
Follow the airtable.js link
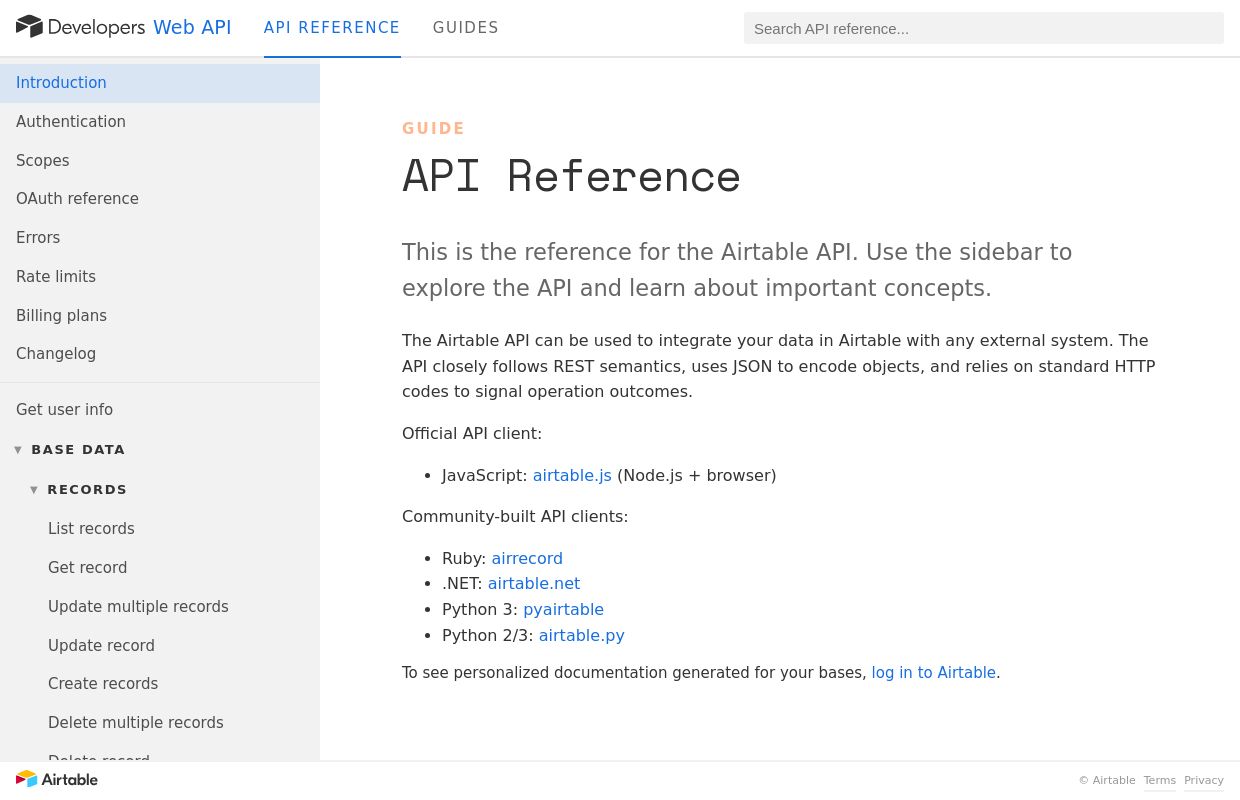click(572, 476)
